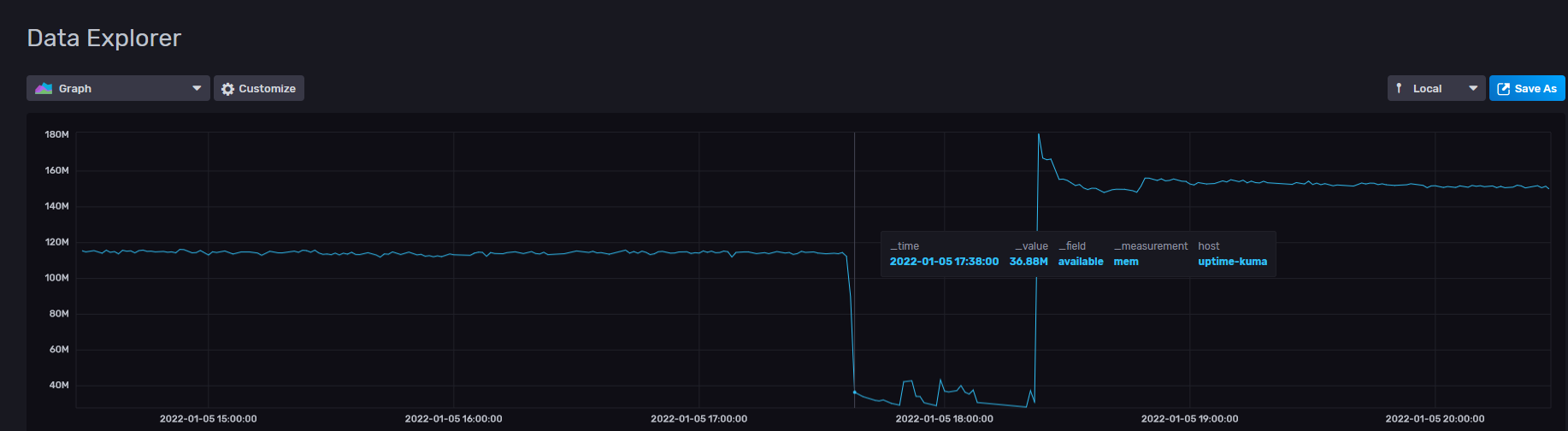Click the graph icon in visualization selector

[x=44, y=88]
